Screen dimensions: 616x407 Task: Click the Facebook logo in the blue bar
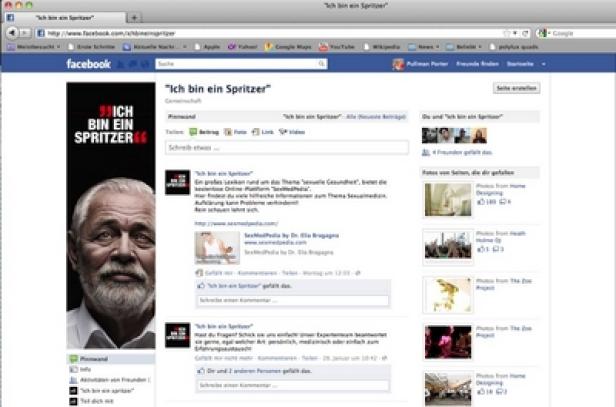(x=88, y=64)
